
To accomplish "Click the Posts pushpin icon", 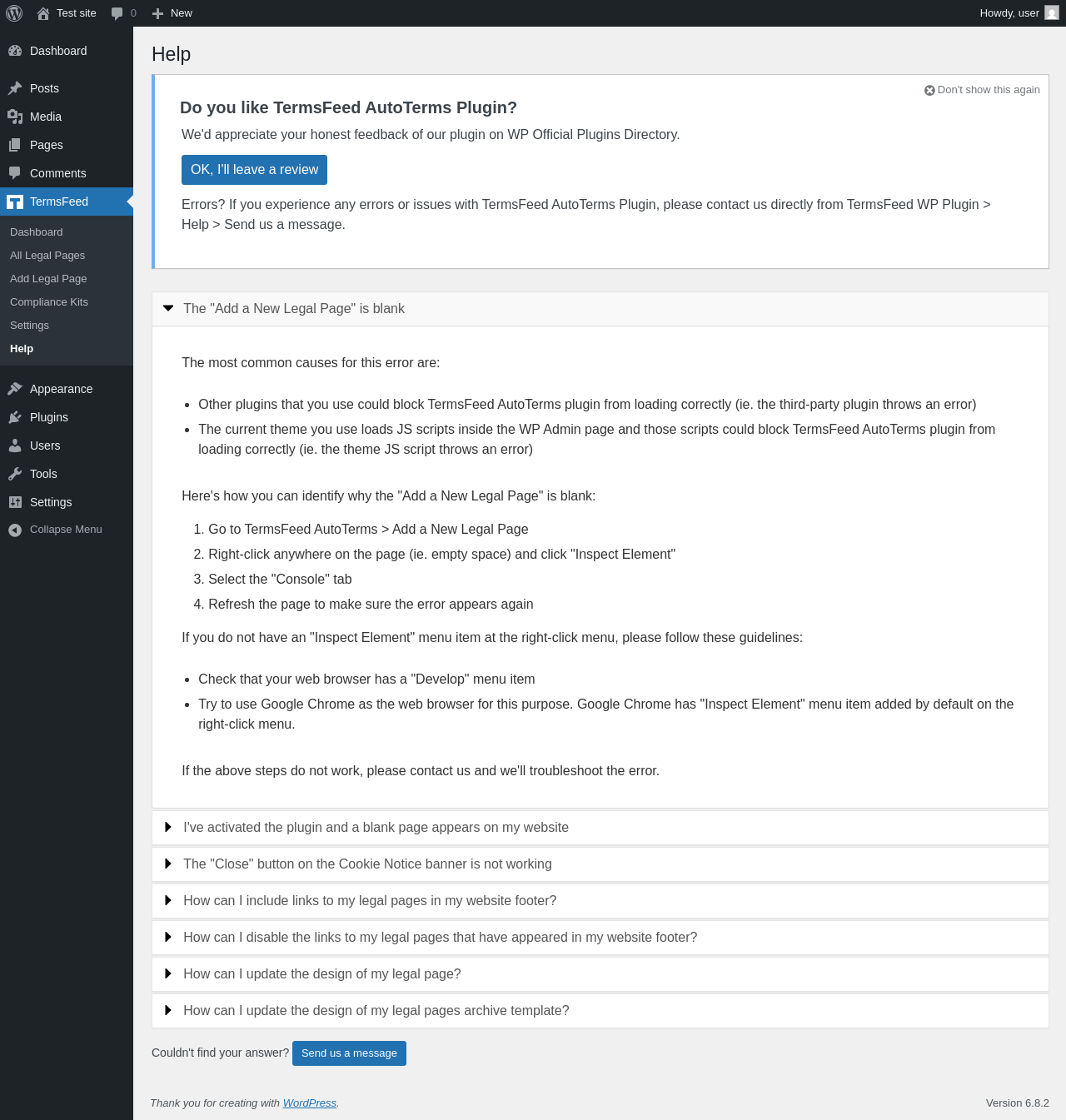I will [x=15, y=88].
